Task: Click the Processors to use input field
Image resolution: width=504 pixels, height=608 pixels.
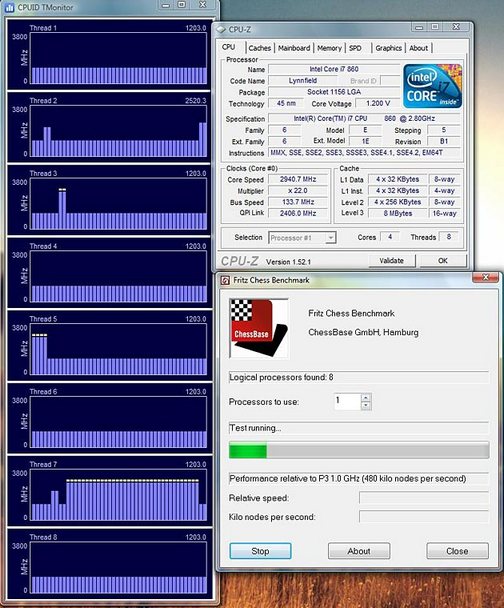Action: (348, 401)
